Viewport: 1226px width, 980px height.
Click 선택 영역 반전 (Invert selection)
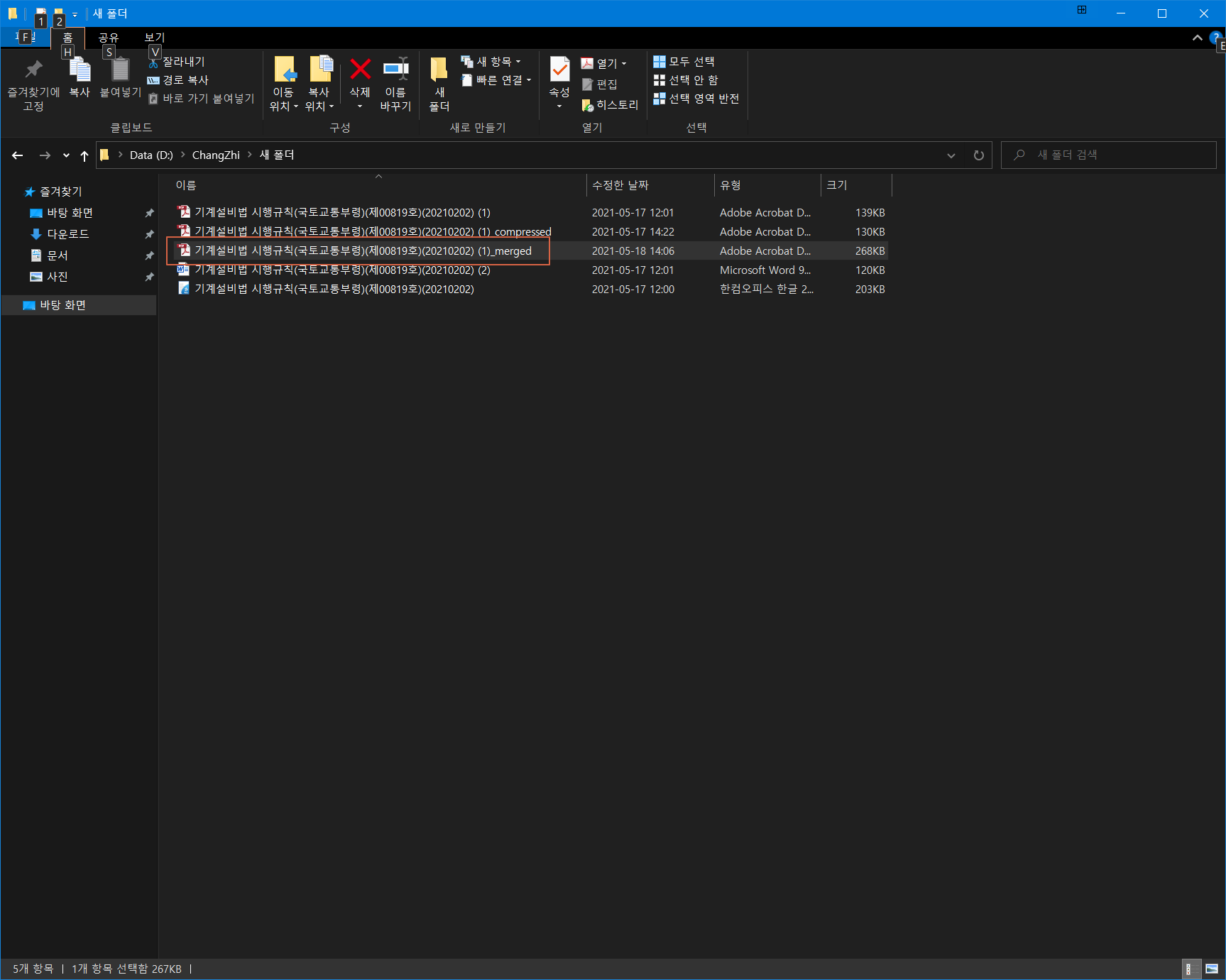(x=696, y=99)
